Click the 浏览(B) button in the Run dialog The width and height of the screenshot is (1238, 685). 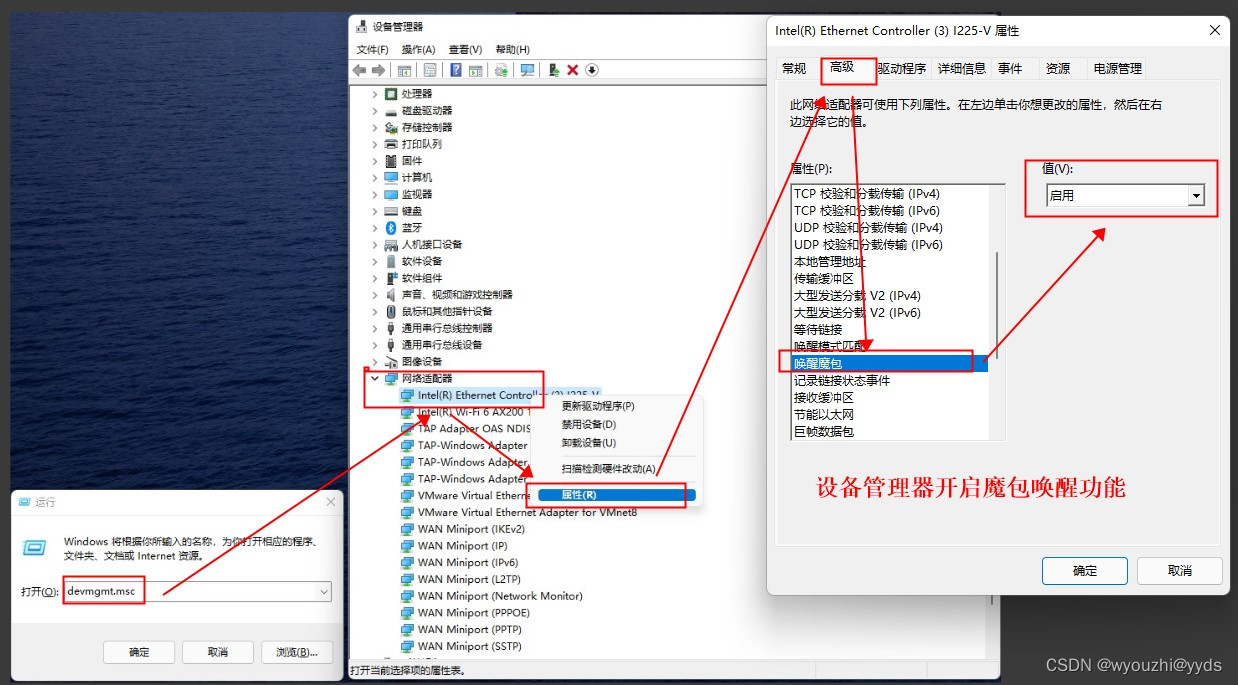[296, 652]
